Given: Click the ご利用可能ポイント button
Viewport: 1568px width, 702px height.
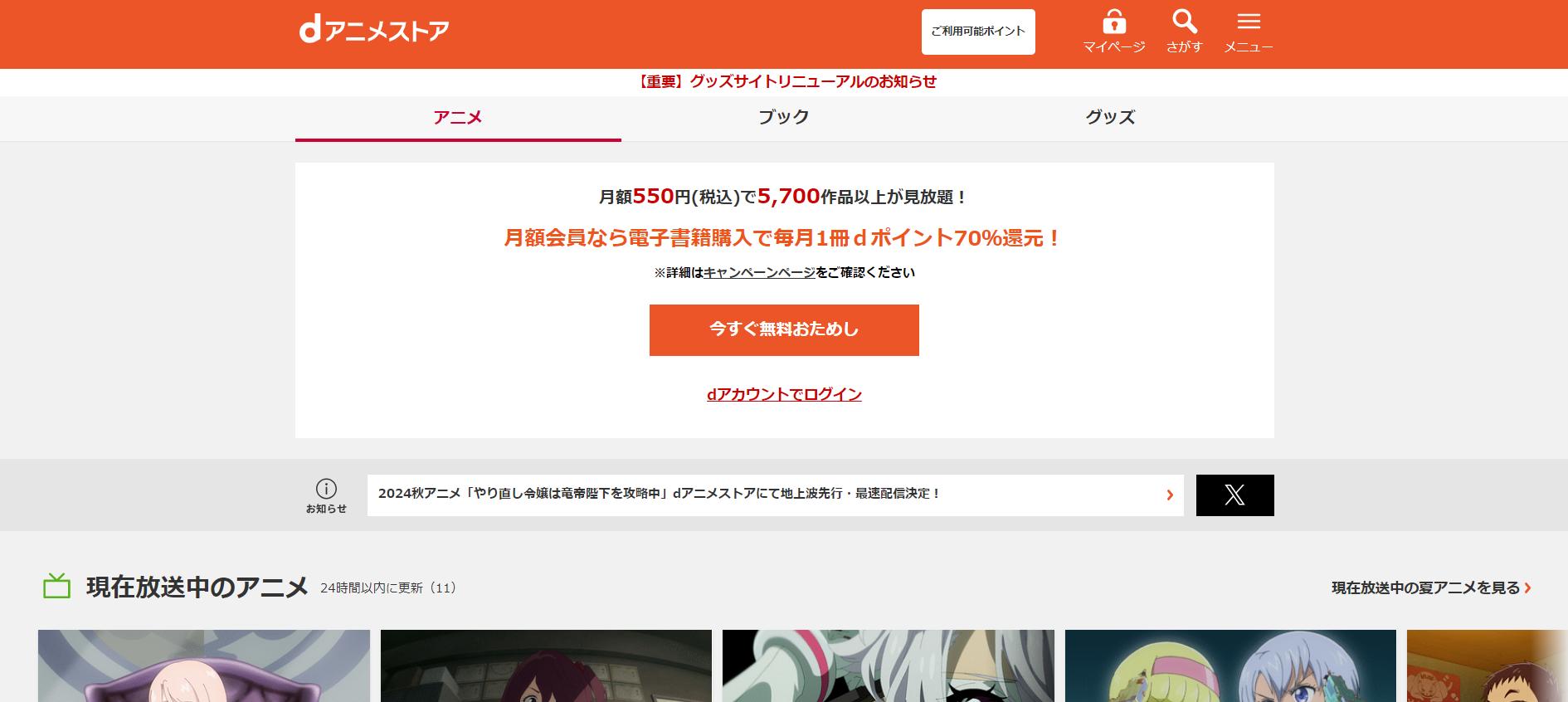Looking at the screenshot, I should 978,32.
